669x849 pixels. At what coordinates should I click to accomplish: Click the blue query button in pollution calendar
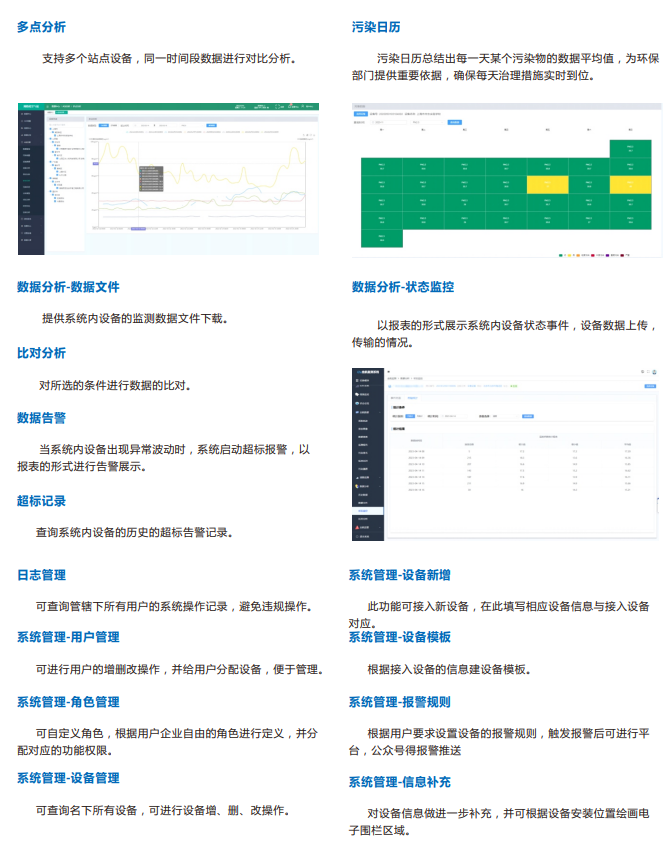(453, 122)
